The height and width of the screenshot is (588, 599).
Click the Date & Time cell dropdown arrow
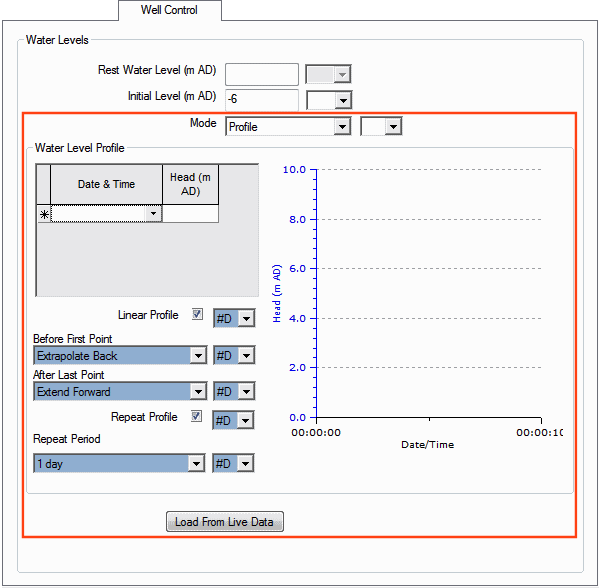pos(154,214)
